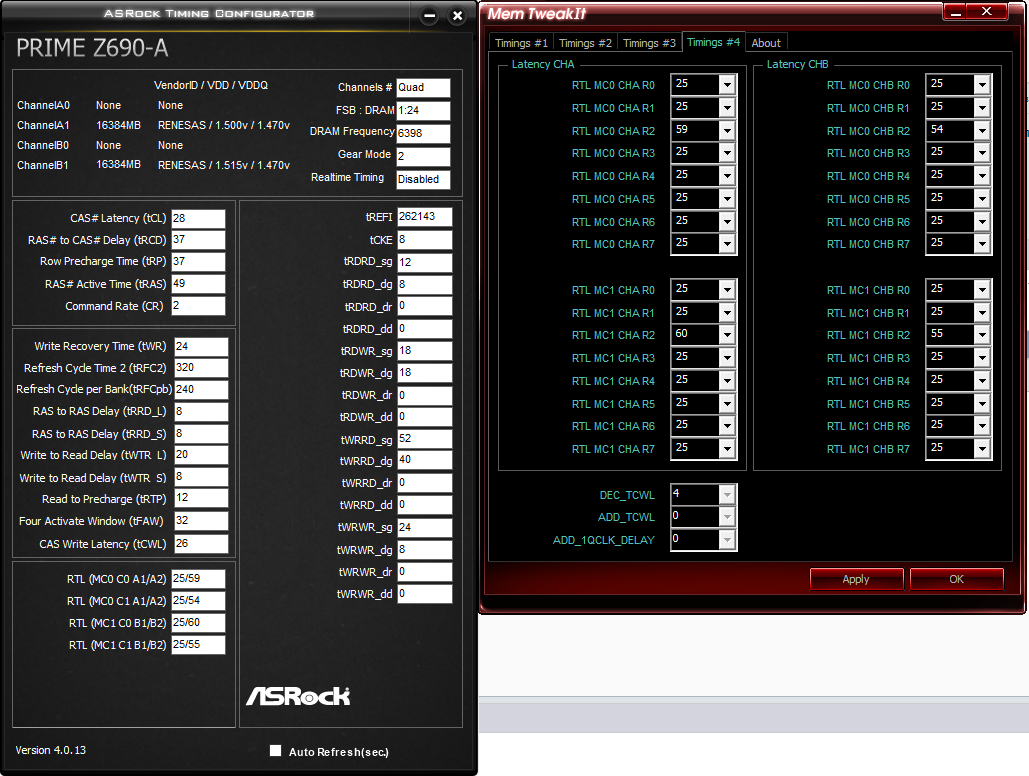The width and height of the screenshot is (1029, 776).
Task: Click the Channels # field showing Quad
Action: (x=423, y=87)
